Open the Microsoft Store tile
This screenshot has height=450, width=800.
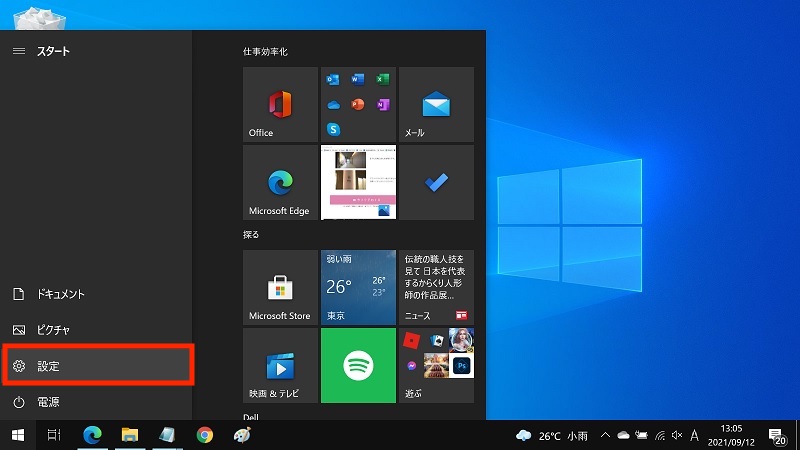pyautogui.click(x=280, y=288)
